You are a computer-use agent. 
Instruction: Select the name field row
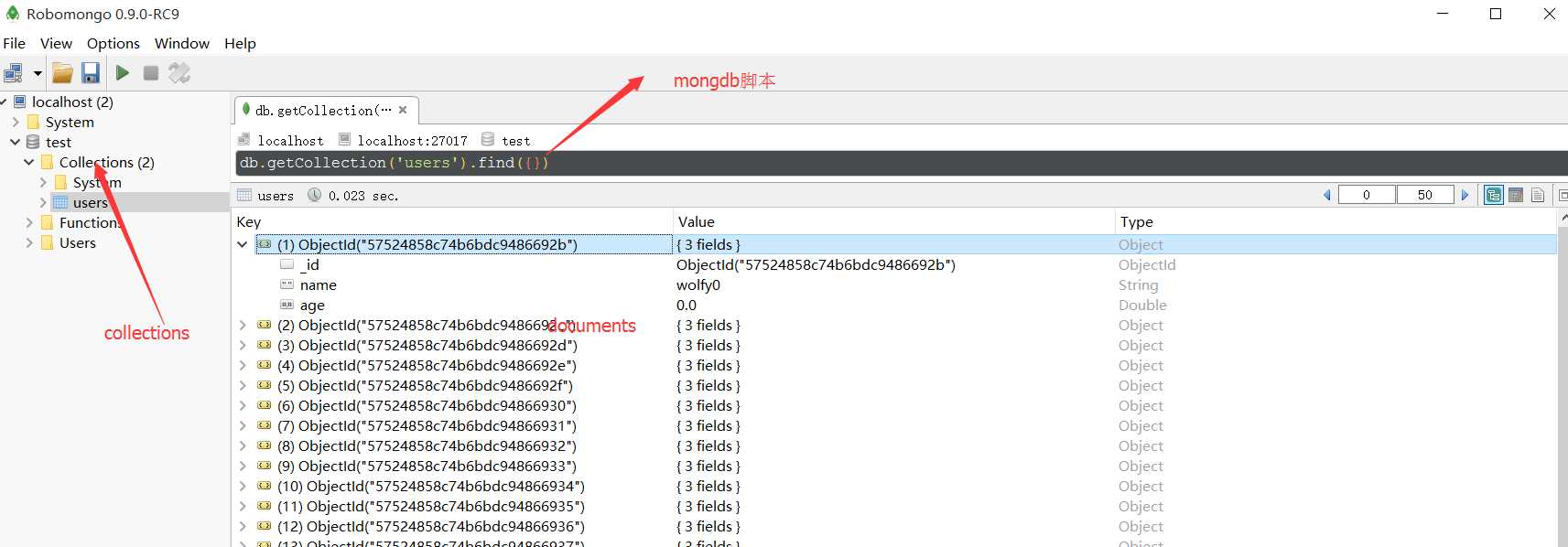pyautogui.click(x=895, y=284)
